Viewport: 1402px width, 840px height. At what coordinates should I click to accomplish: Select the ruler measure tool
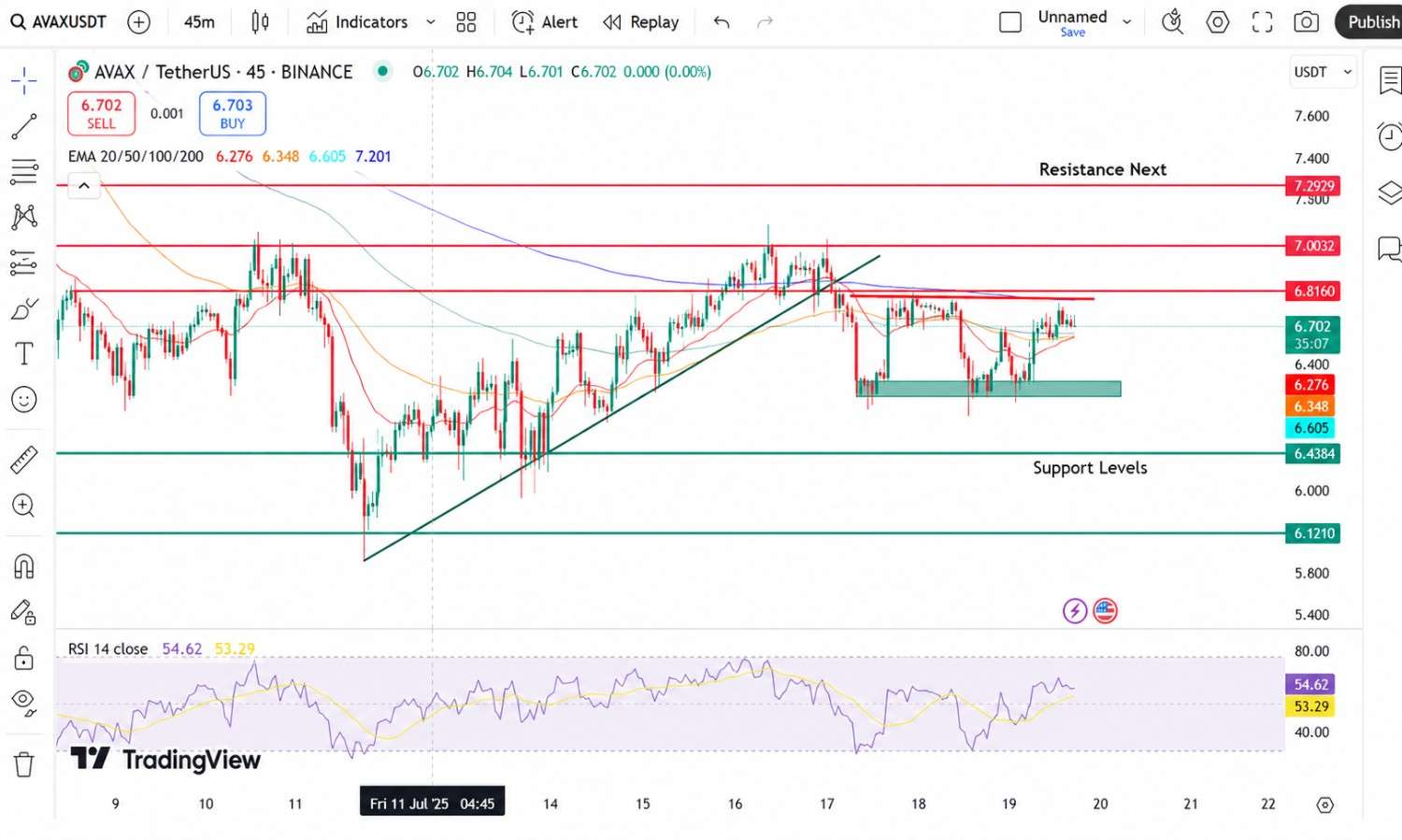24,460
